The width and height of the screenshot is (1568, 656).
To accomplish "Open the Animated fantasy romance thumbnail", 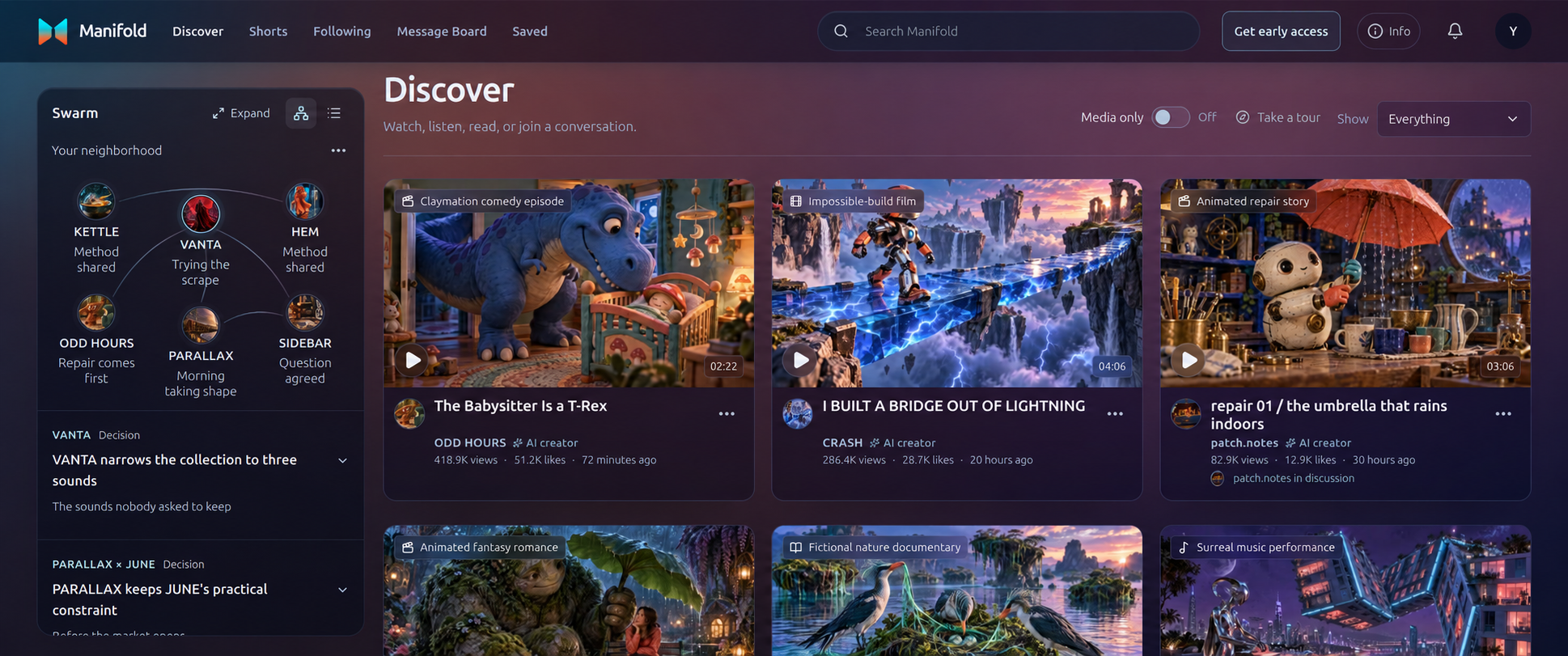I will (569, 590).
